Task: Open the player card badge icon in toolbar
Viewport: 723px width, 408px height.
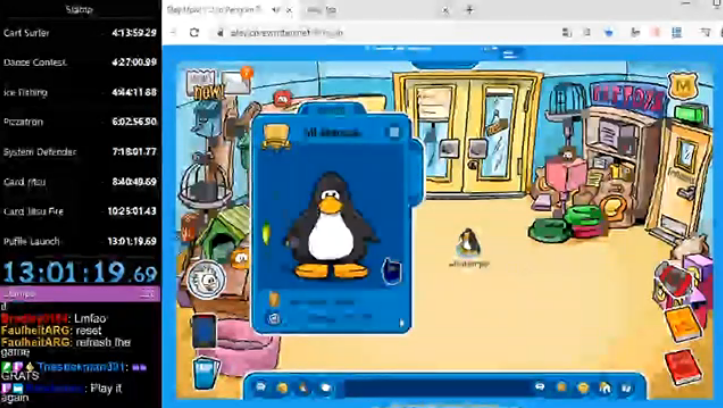Action: point(562,387)
